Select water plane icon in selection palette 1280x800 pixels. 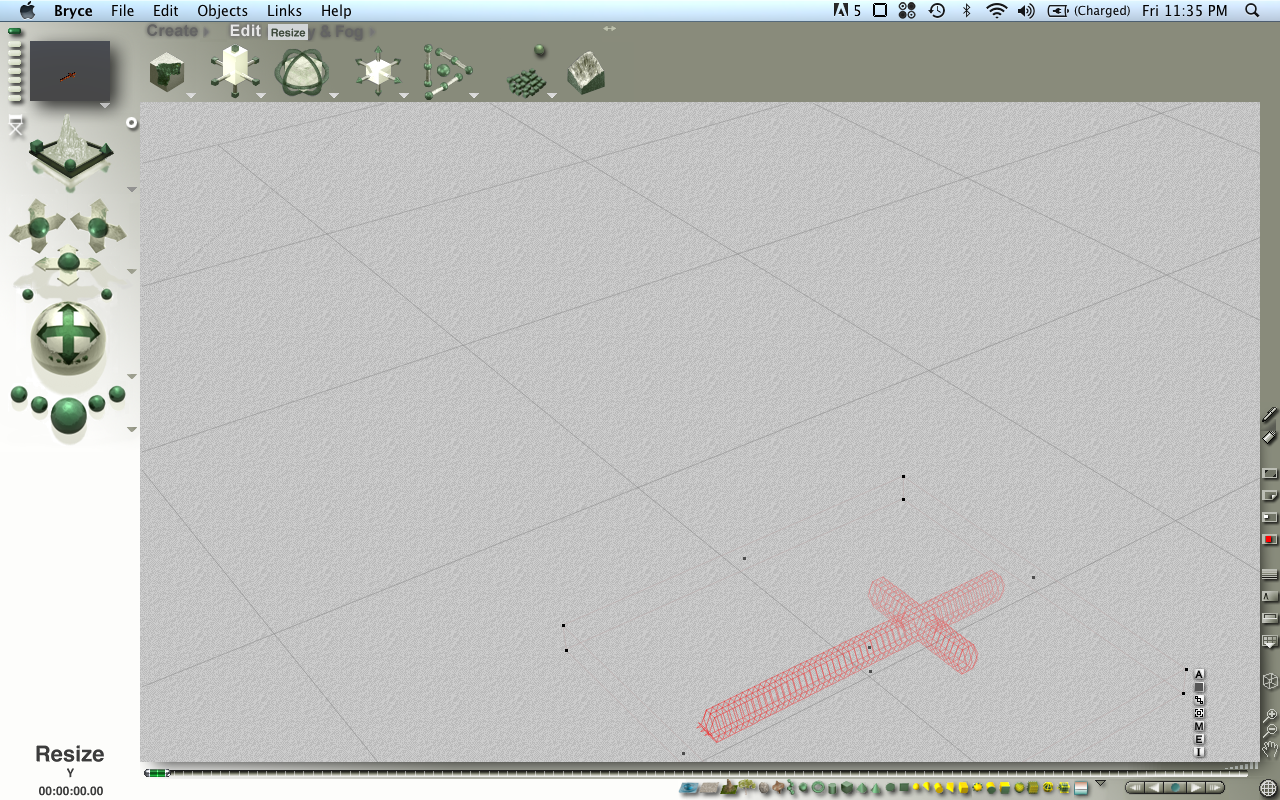[x=689, y=789]
